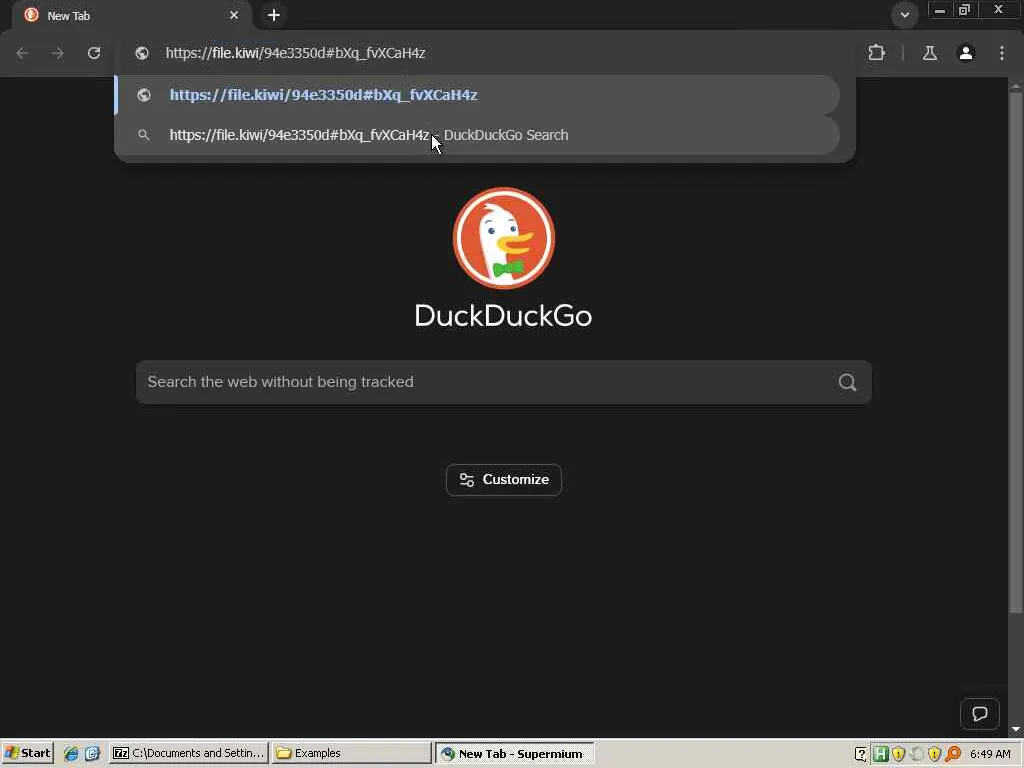Screen dimensions: 1024x768
Task: Click the scrollbar down arrow
Action: click(x=1016, y=729)
